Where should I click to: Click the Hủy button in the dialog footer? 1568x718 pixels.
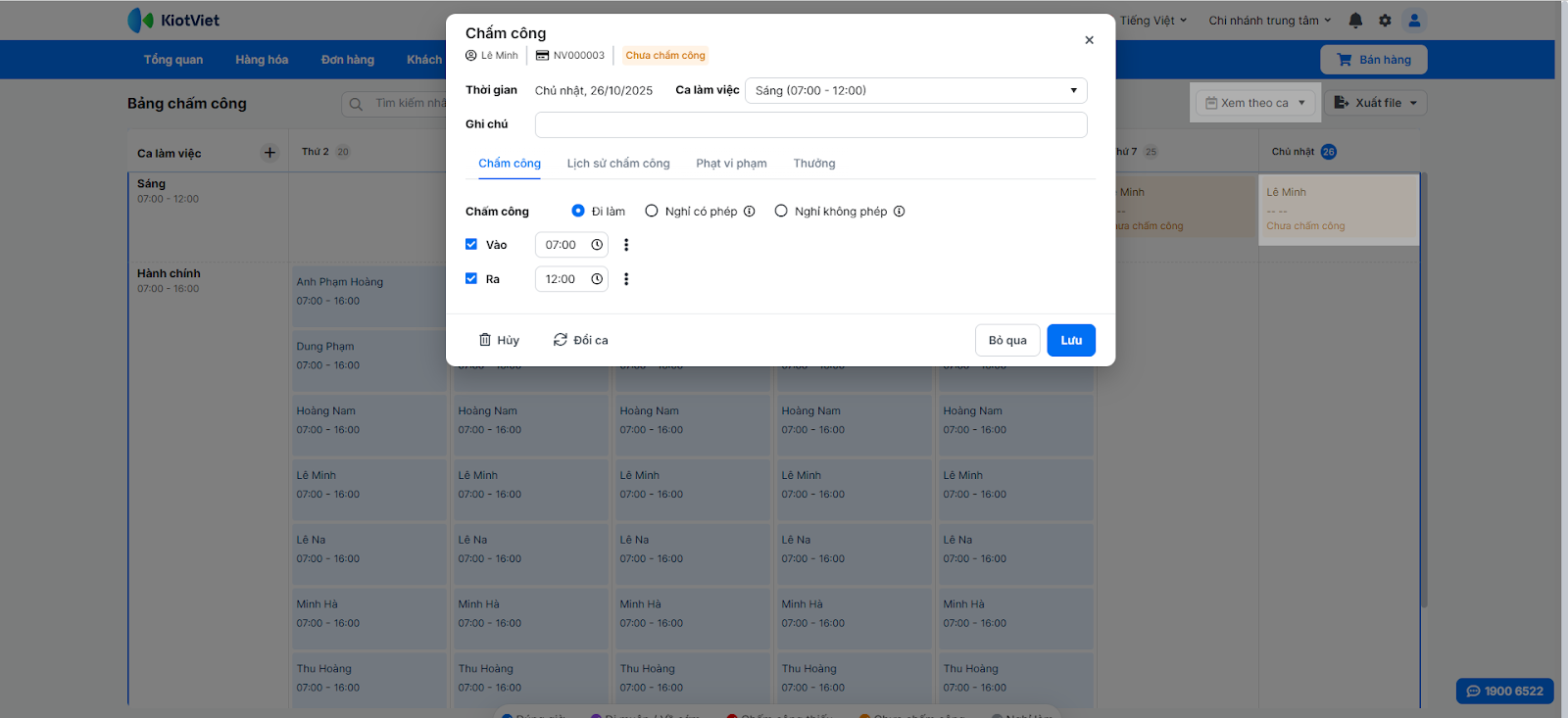coord(499,340)
